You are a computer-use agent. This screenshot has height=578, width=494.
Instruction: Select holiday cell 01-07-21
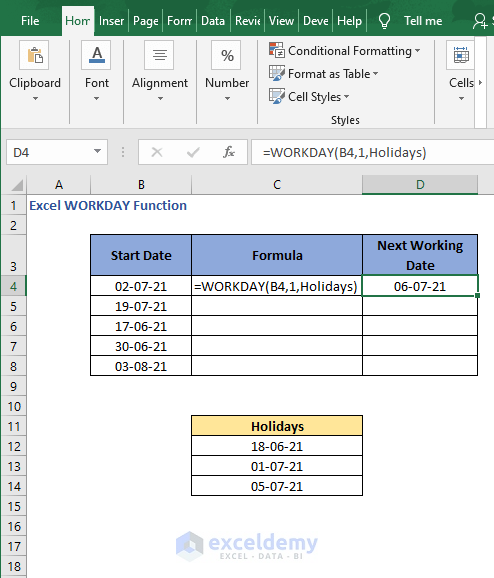277,466
